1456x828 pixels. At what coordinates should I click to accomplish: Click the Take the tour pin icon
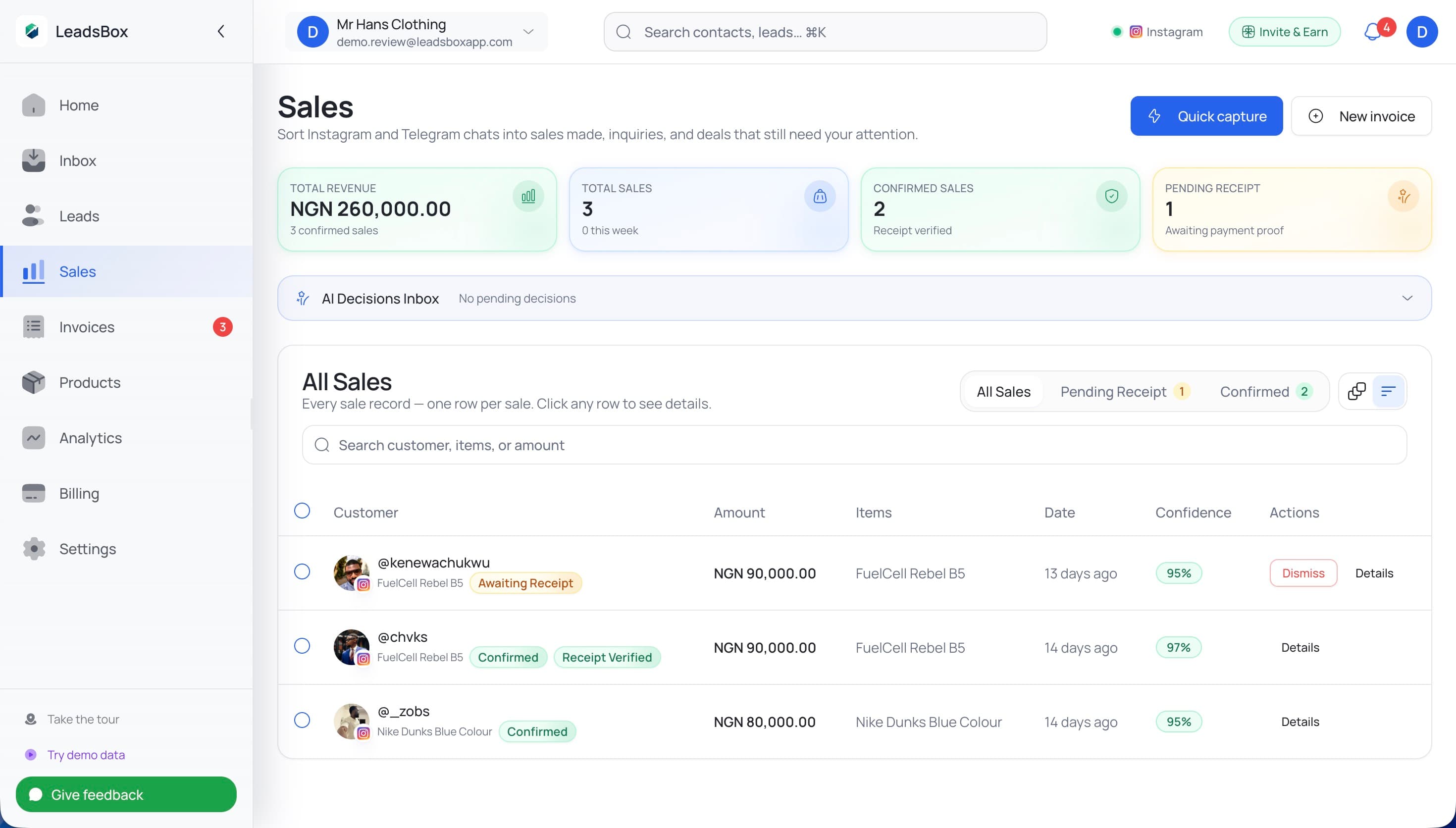tap(31, 719)
